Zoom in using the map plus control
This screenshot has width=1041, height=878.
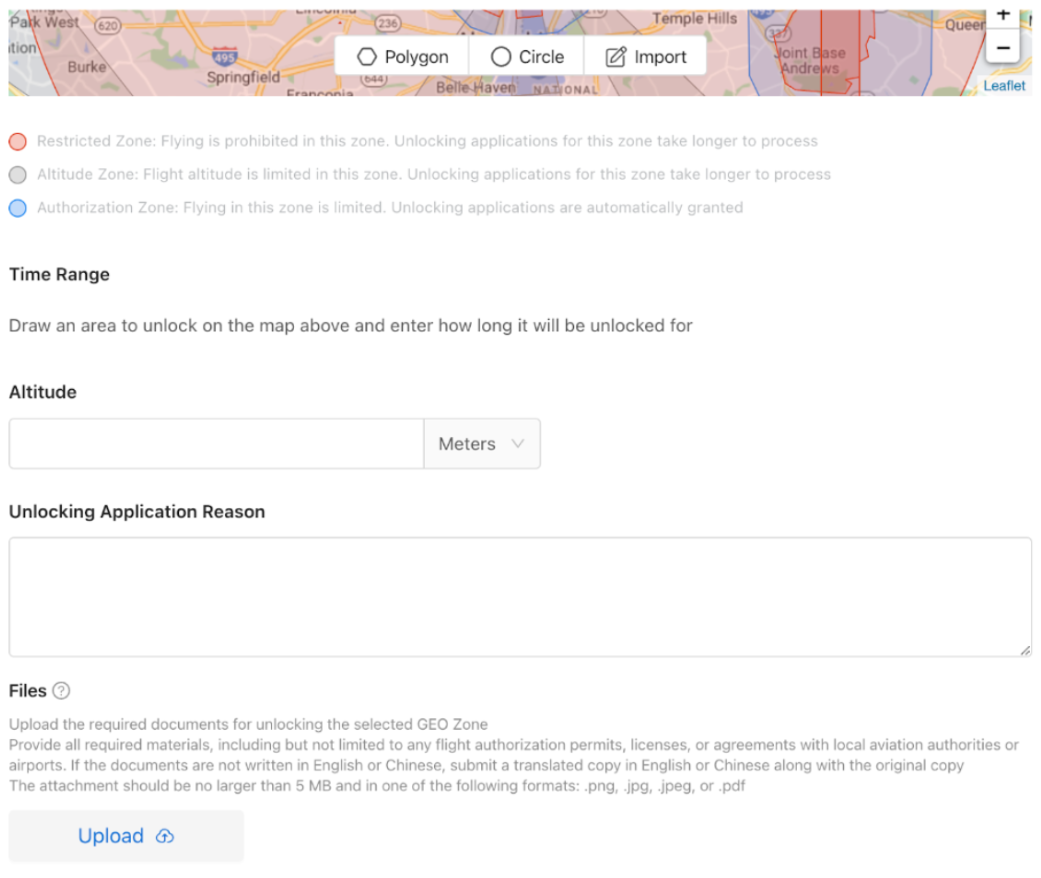point(1002,14)
